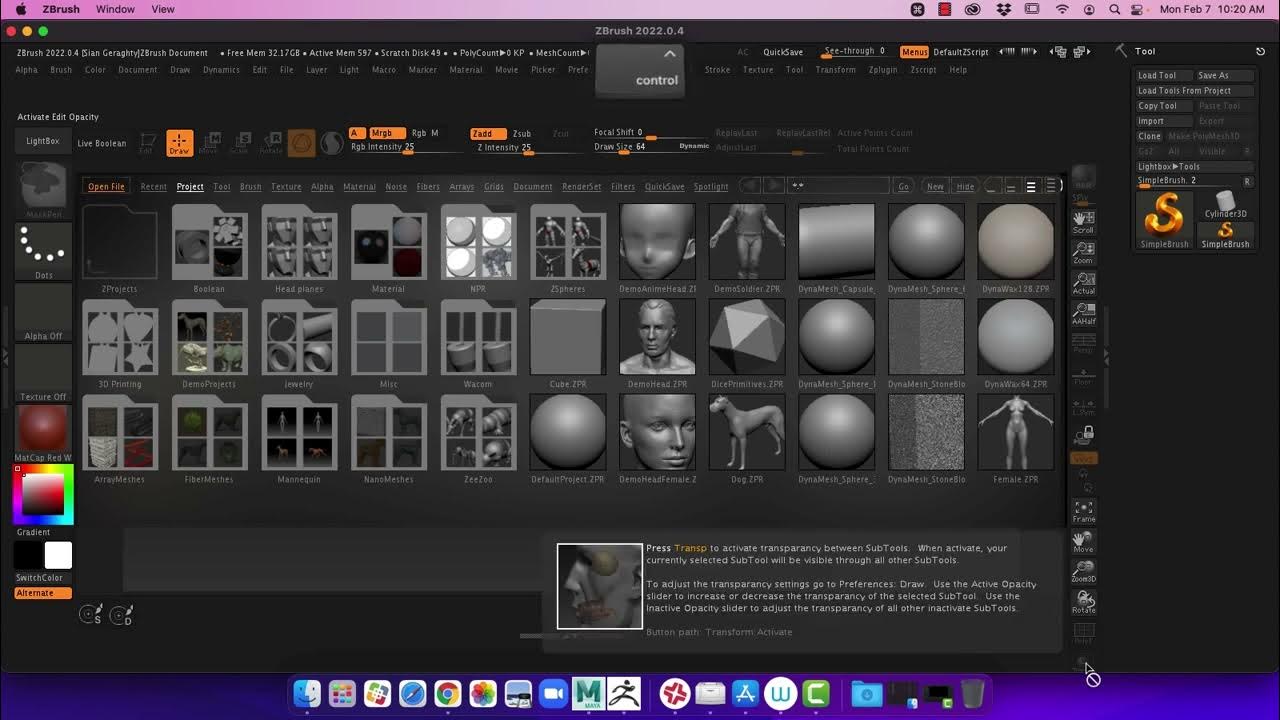Click the Zoom canvas icon
The width and height of the screenshot is (1280, 720).
(1083, 252)
